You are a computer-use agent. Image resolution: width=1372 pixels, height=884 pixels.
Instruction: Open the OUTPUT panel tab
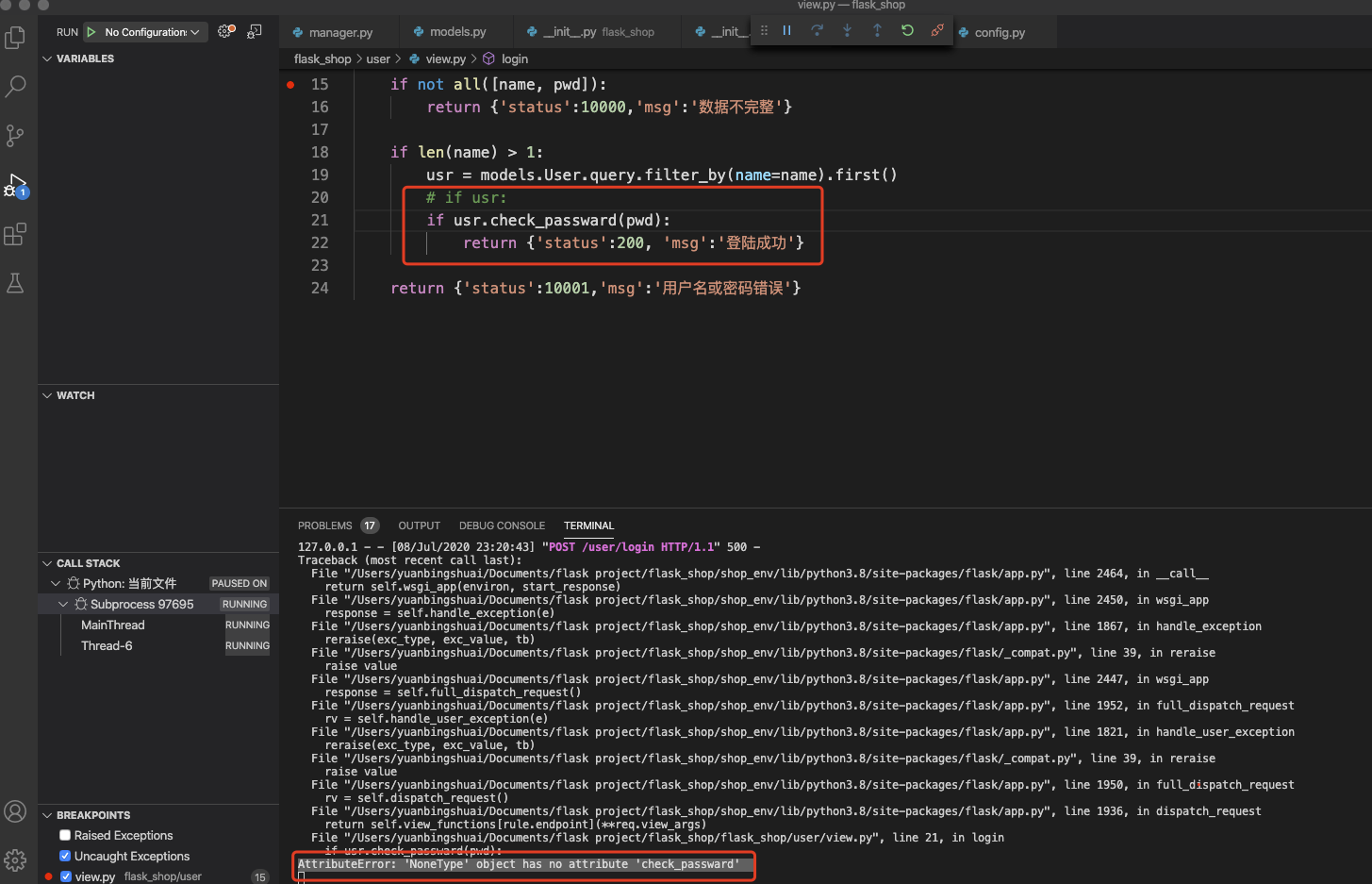click(420, 526)
